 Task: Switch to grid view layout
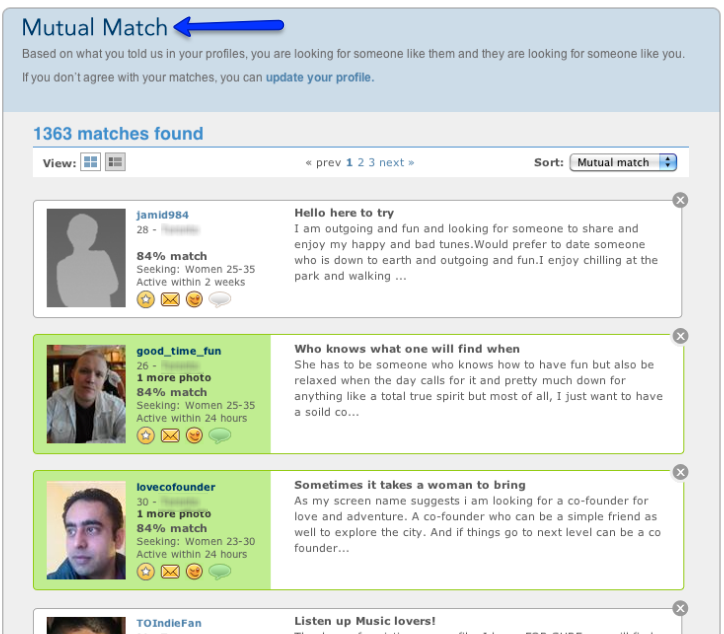pos(90,162)
